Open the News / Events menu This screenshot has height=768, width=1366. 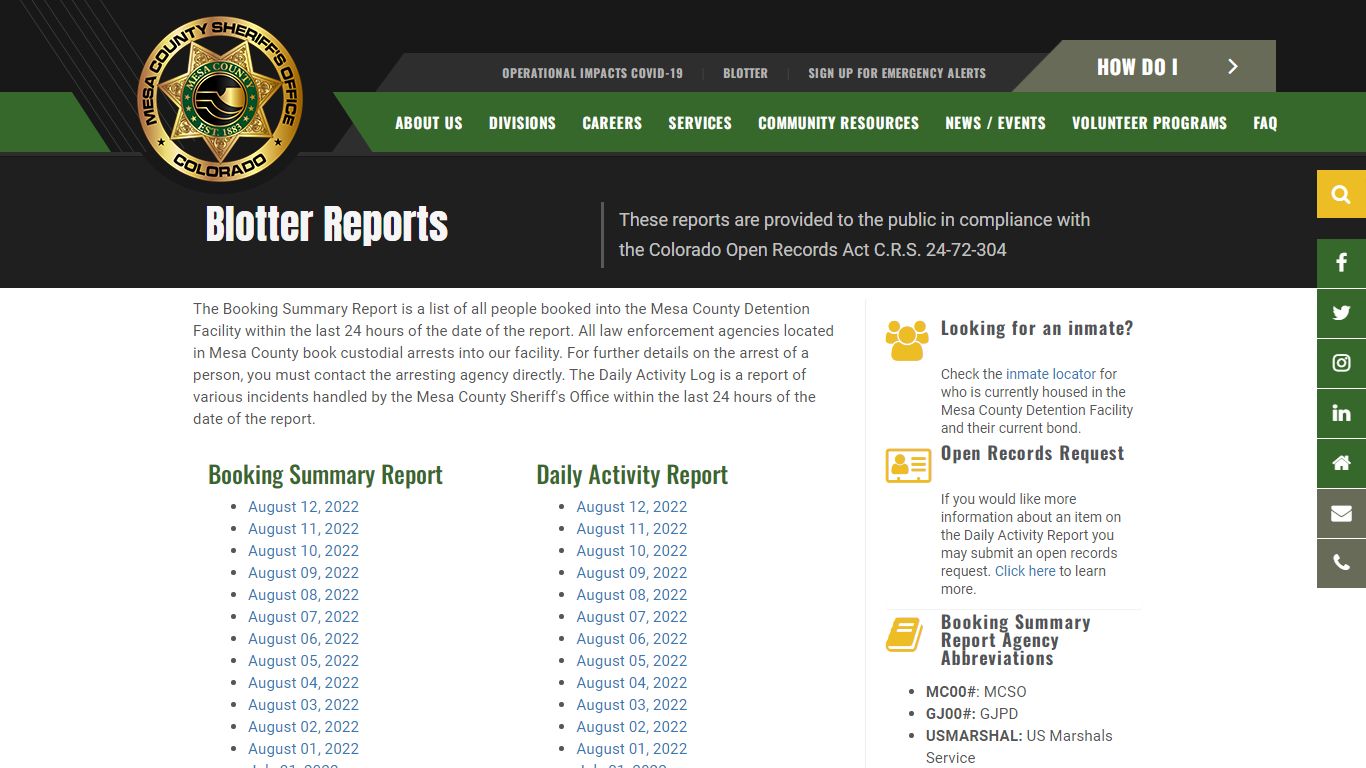coord(995,123)
